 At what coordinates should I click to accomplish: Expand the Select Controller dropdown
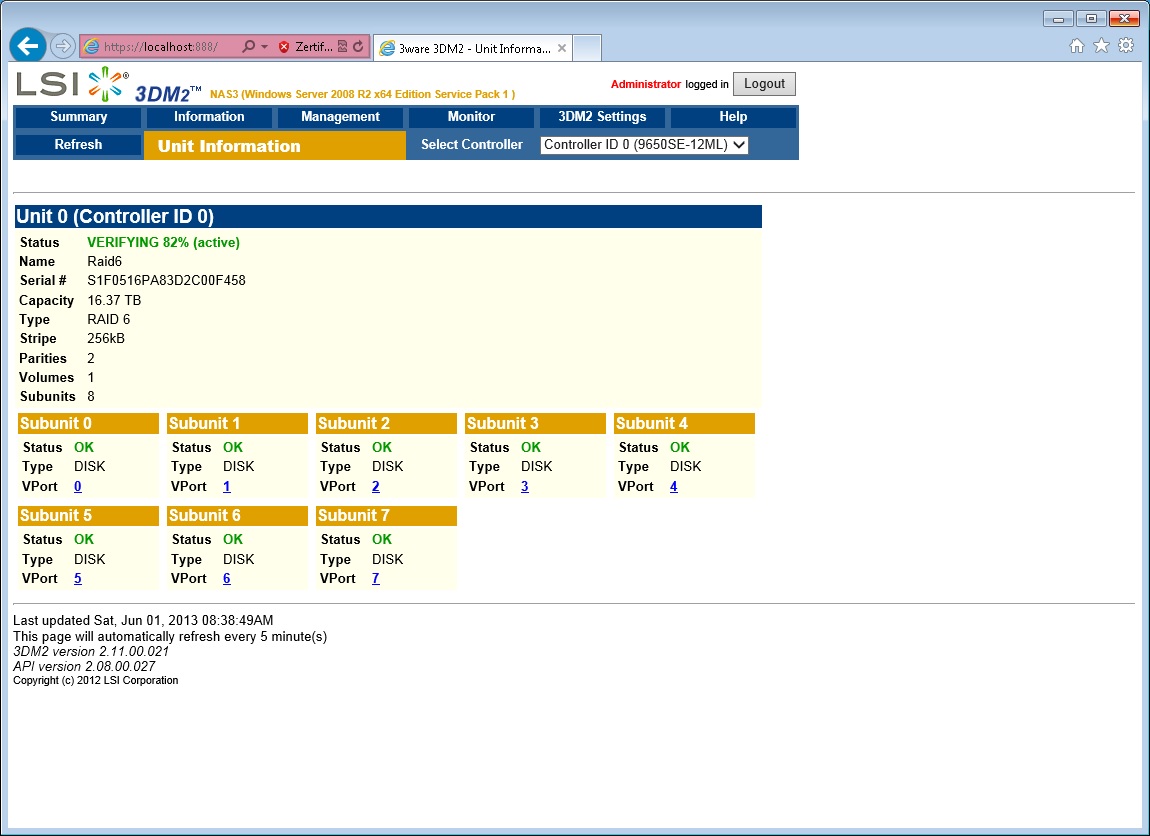(x=644, y=144)
